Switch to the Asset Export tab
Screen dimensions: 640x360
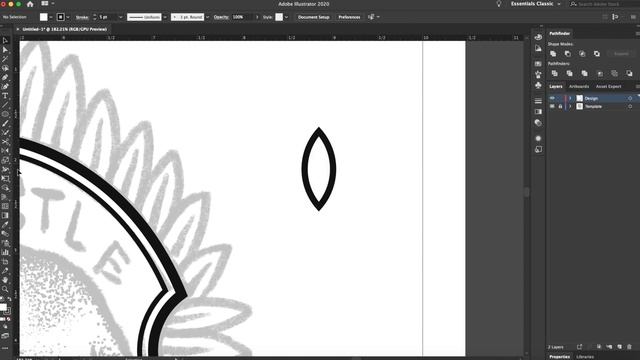[x=608, y=87]
